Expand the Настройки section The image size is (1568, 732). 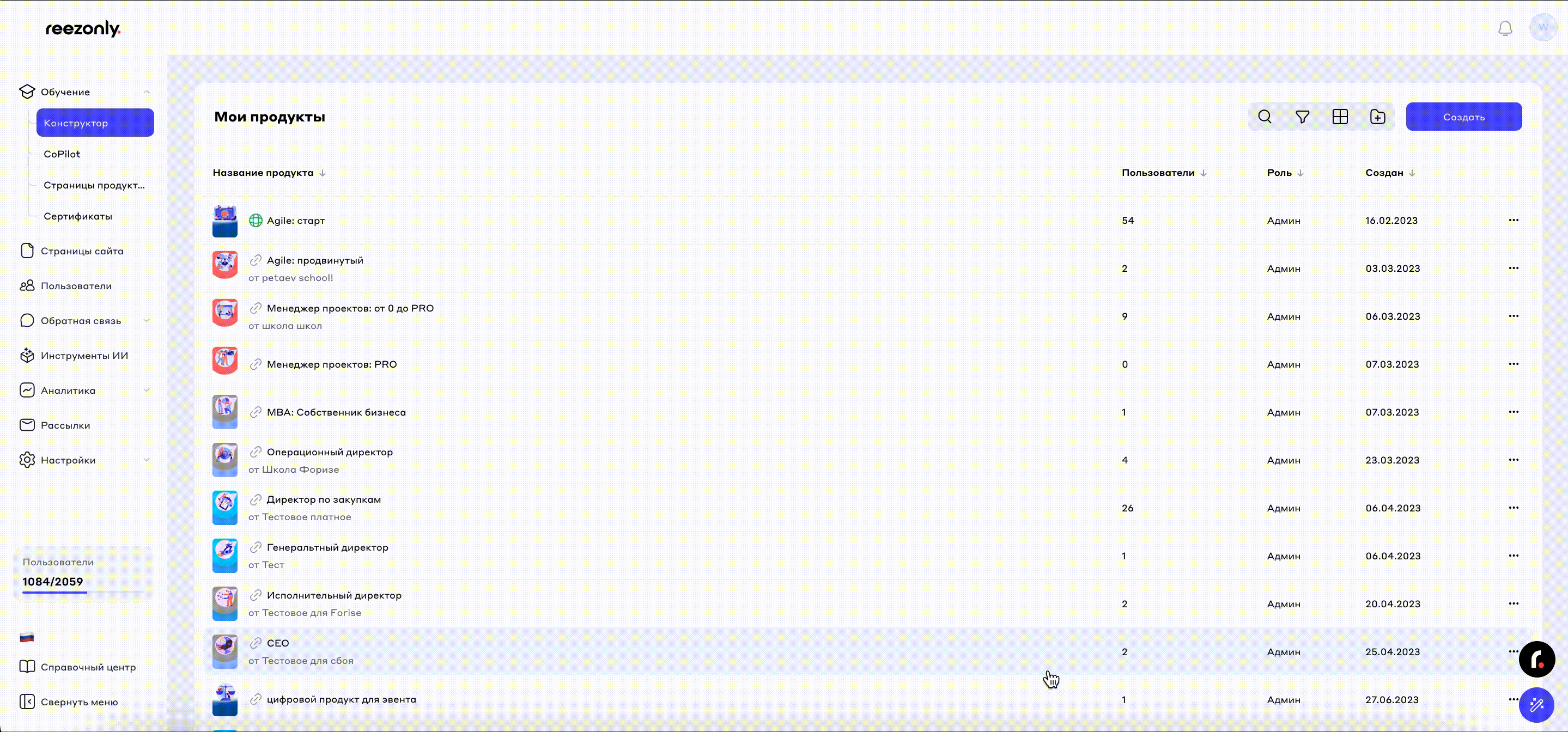coord(146,460)
